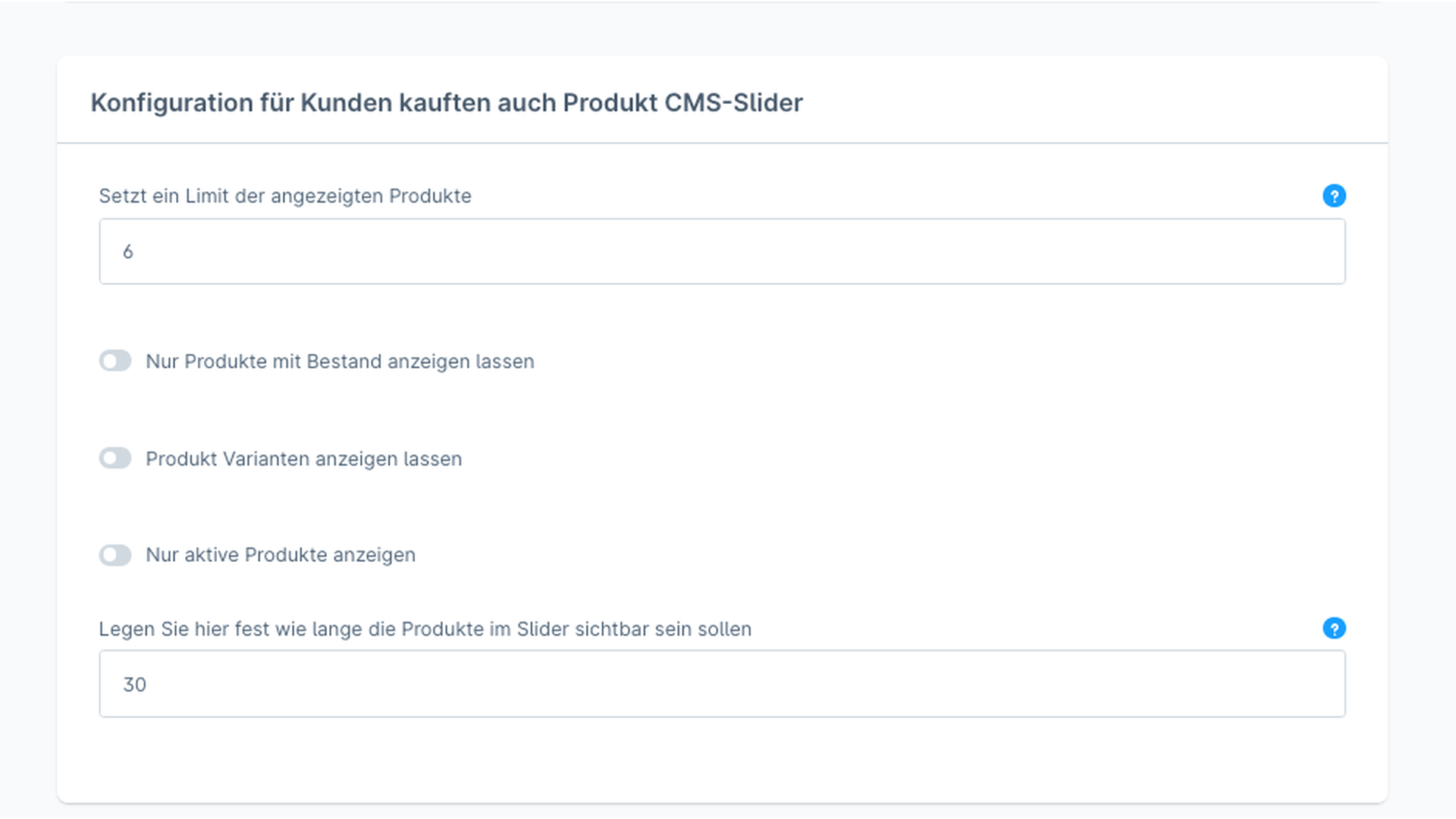Screen dimensions: 1456x819
Task: Click right end of the slider duration input
Action: coord(1319,684)
